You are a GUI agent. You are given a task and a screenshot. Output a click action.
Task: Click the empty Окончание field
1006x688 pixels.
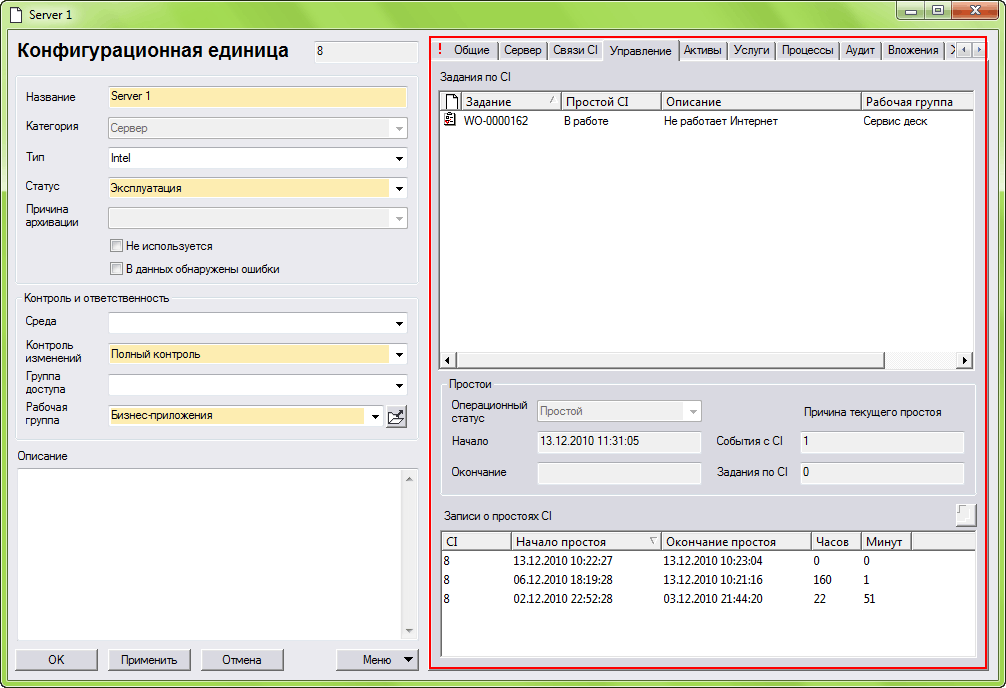click(619, 473)
